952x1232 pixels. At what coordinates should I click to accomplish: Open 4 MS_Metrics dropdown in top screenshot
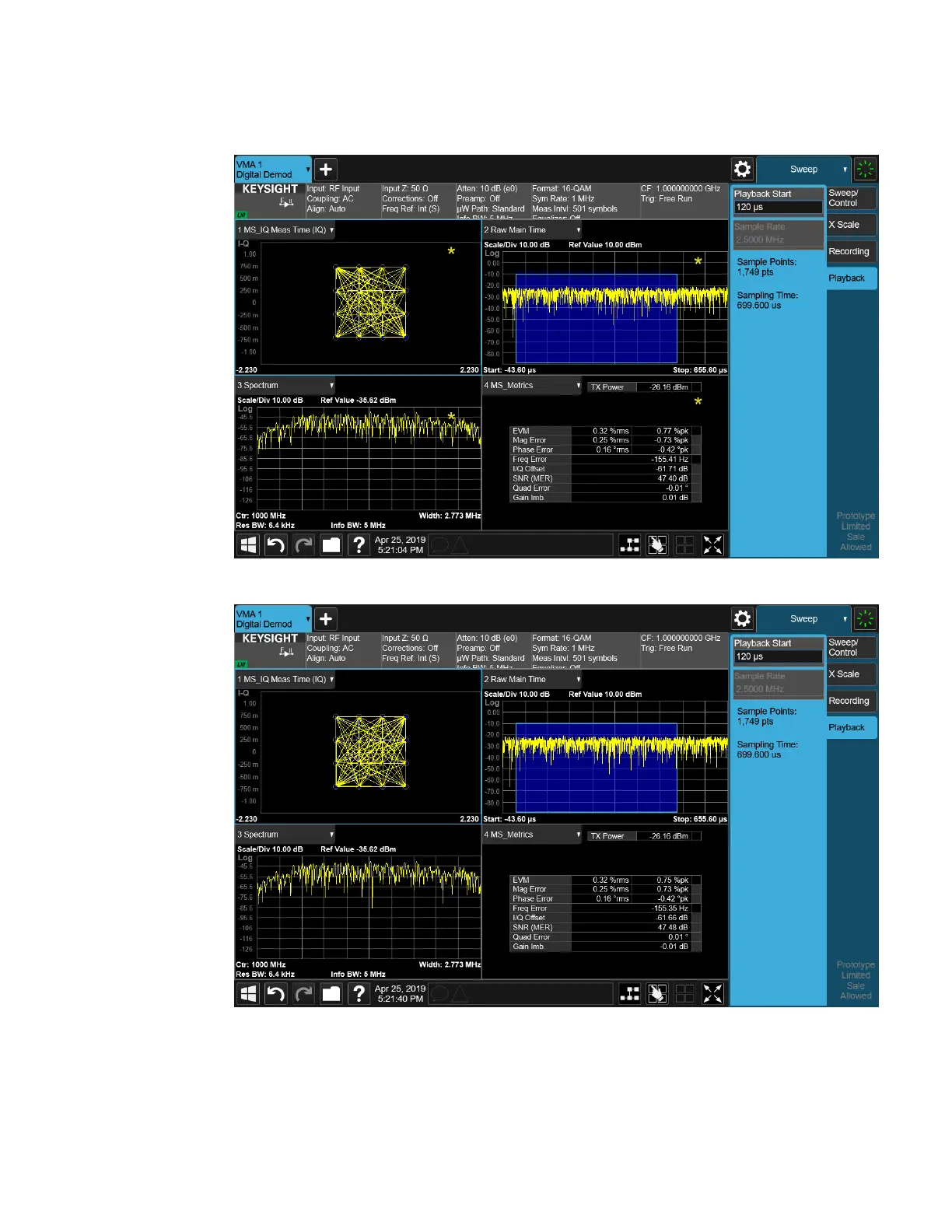[533, 385]
